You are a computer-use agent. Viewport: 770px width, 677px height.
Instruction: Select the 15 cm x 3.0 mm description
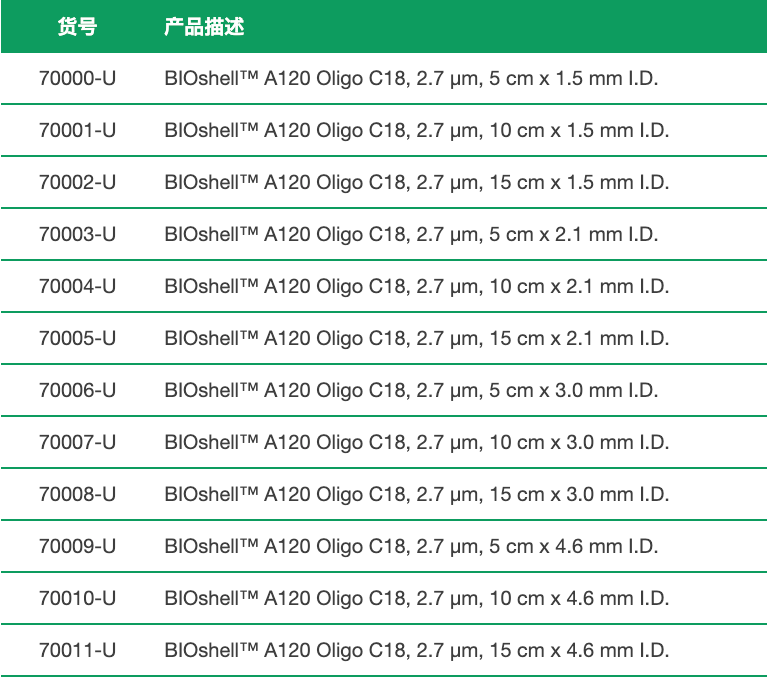point(417,495)
